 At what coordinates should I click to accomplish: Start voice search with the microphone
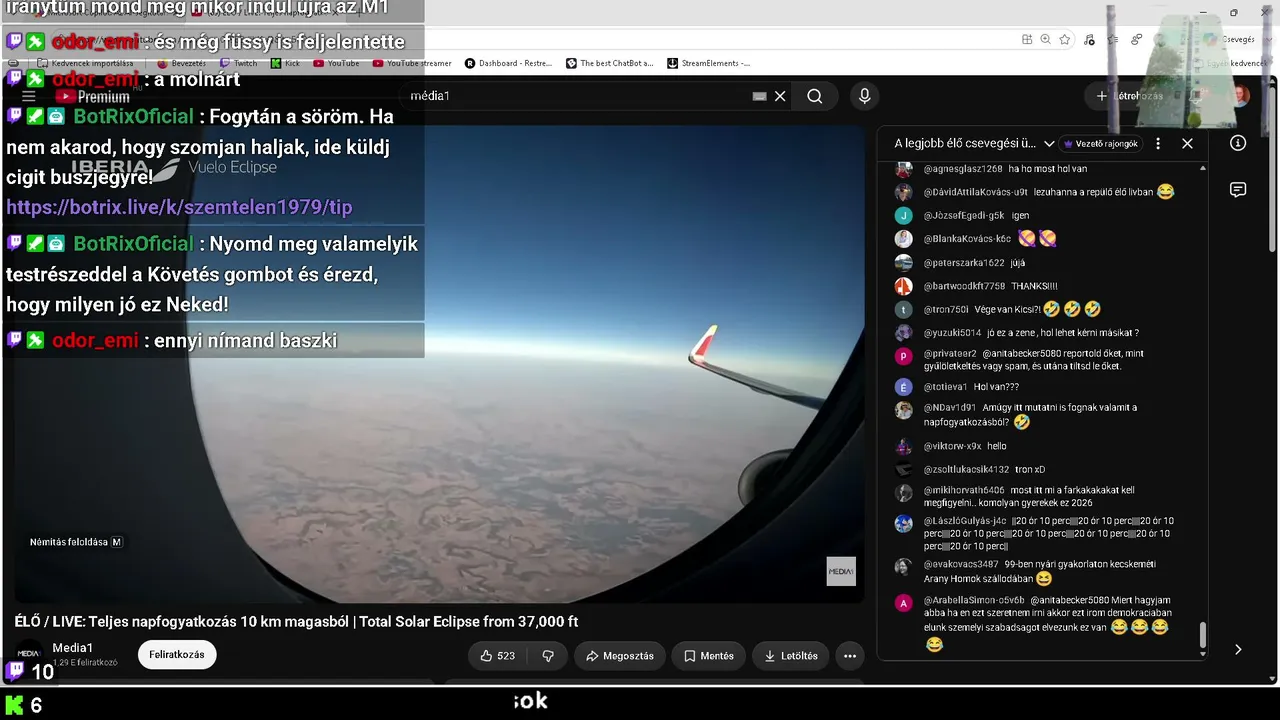click(x=865, y=96)
